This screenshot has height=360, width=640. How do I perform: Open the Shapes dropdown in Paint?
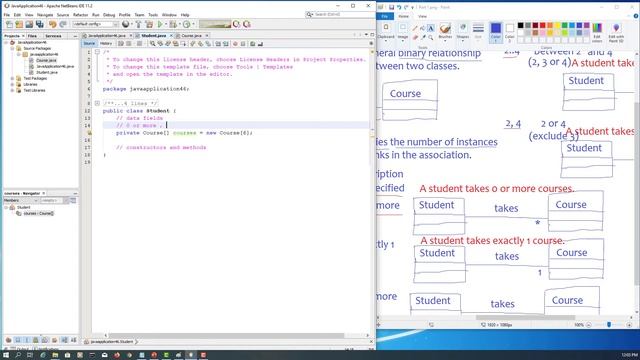(x=462, y=33)
